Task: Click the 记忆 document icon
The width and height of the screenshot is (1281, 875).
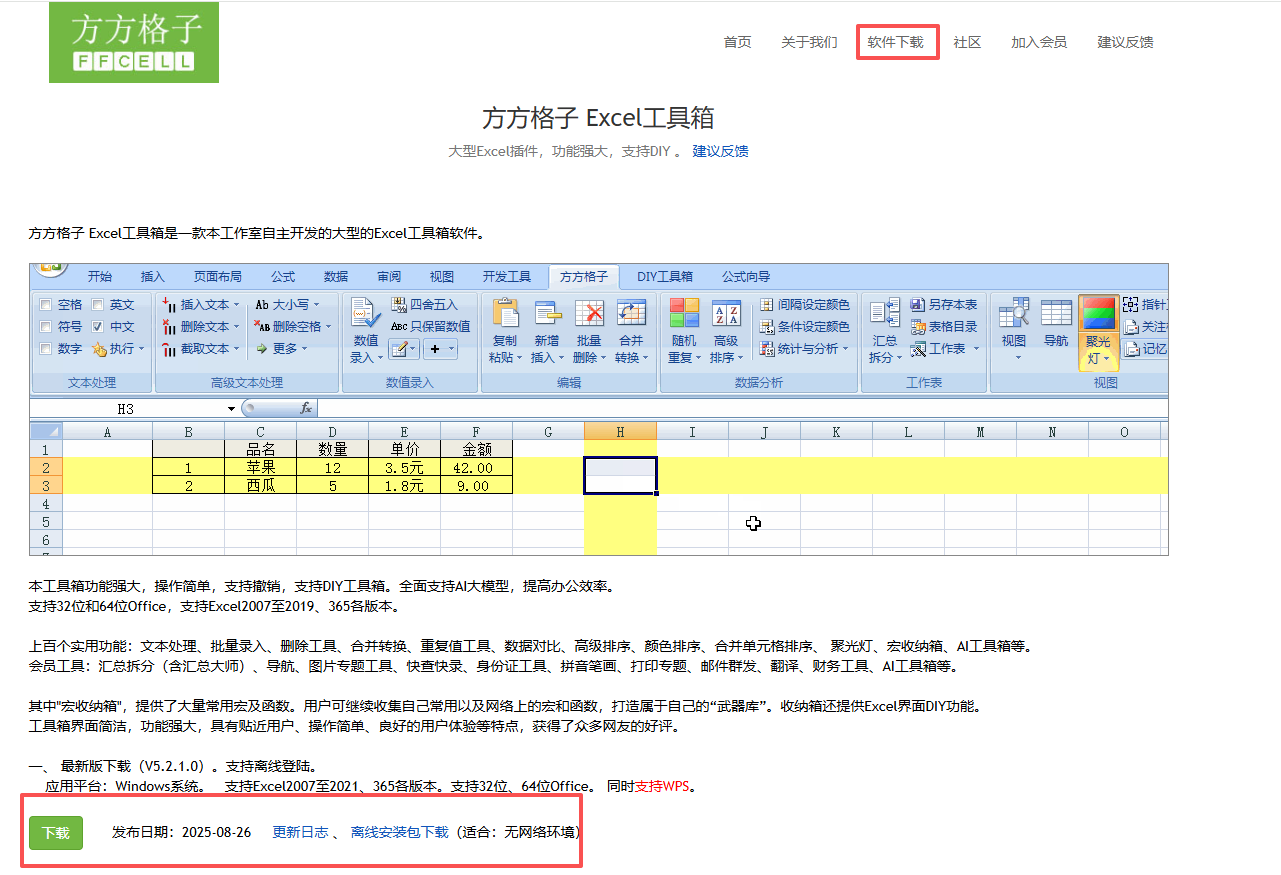Action: point(1131,348)
